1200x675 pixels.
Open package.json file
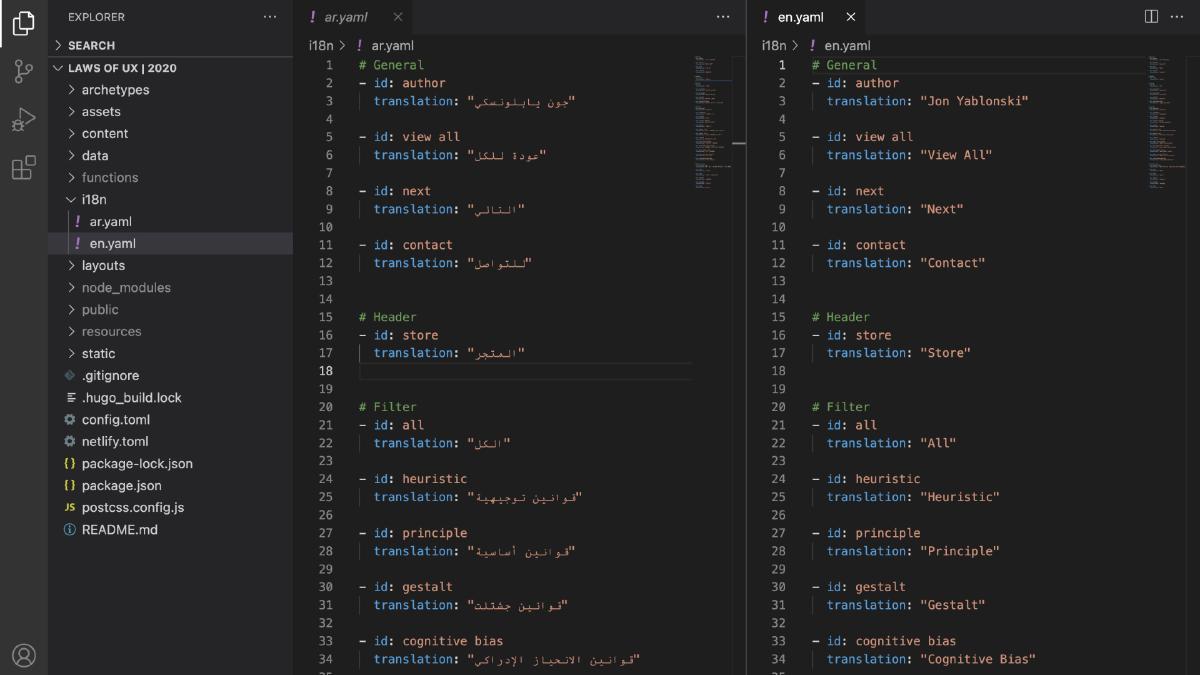point(122,486)
